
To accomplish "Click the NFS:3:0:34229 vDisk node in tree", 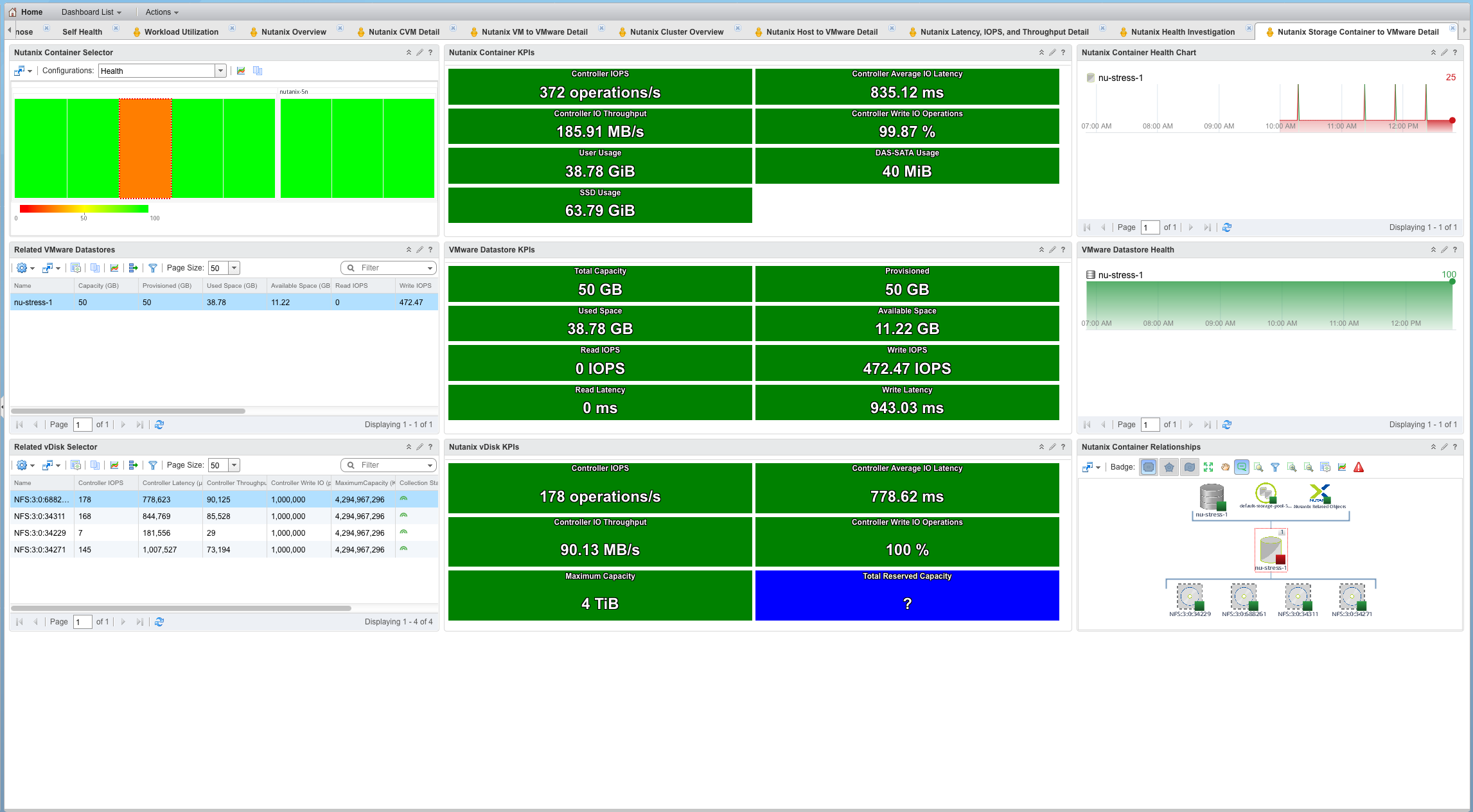I will [x=1190, y=600].
